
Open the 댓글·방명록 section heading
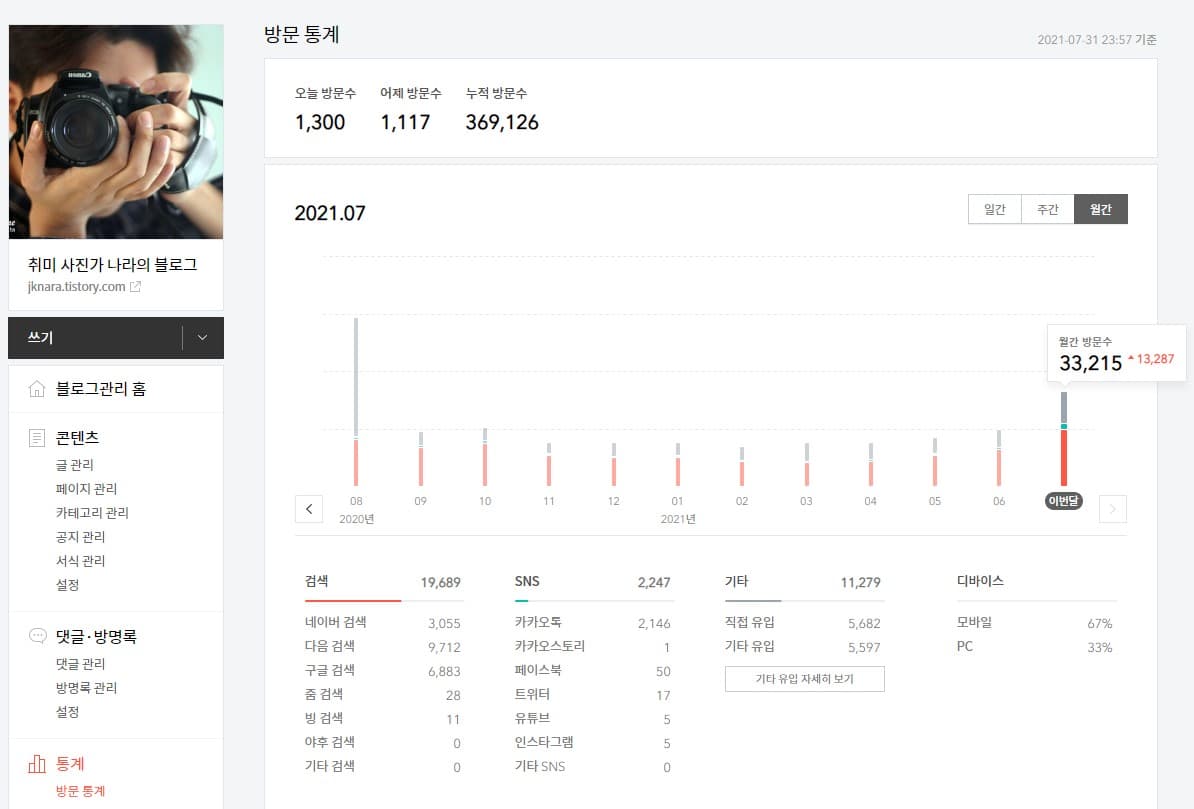coord(96,637)
